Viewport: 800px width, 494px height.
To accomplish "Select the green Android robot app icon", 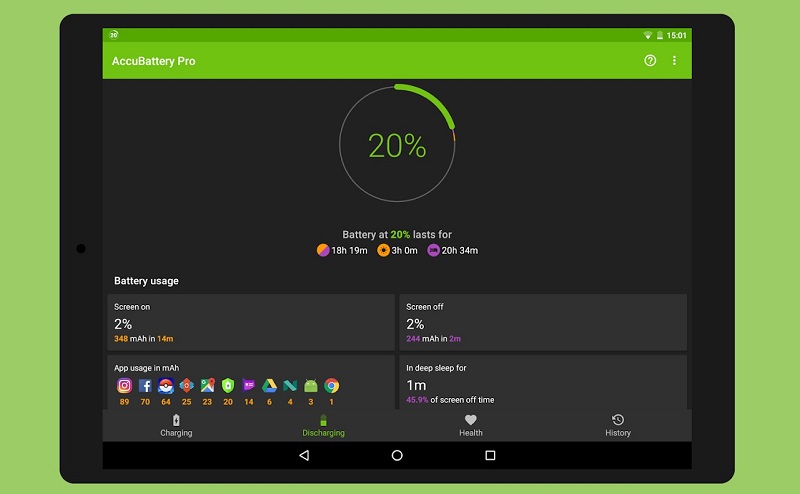I will tap(311, 385).
